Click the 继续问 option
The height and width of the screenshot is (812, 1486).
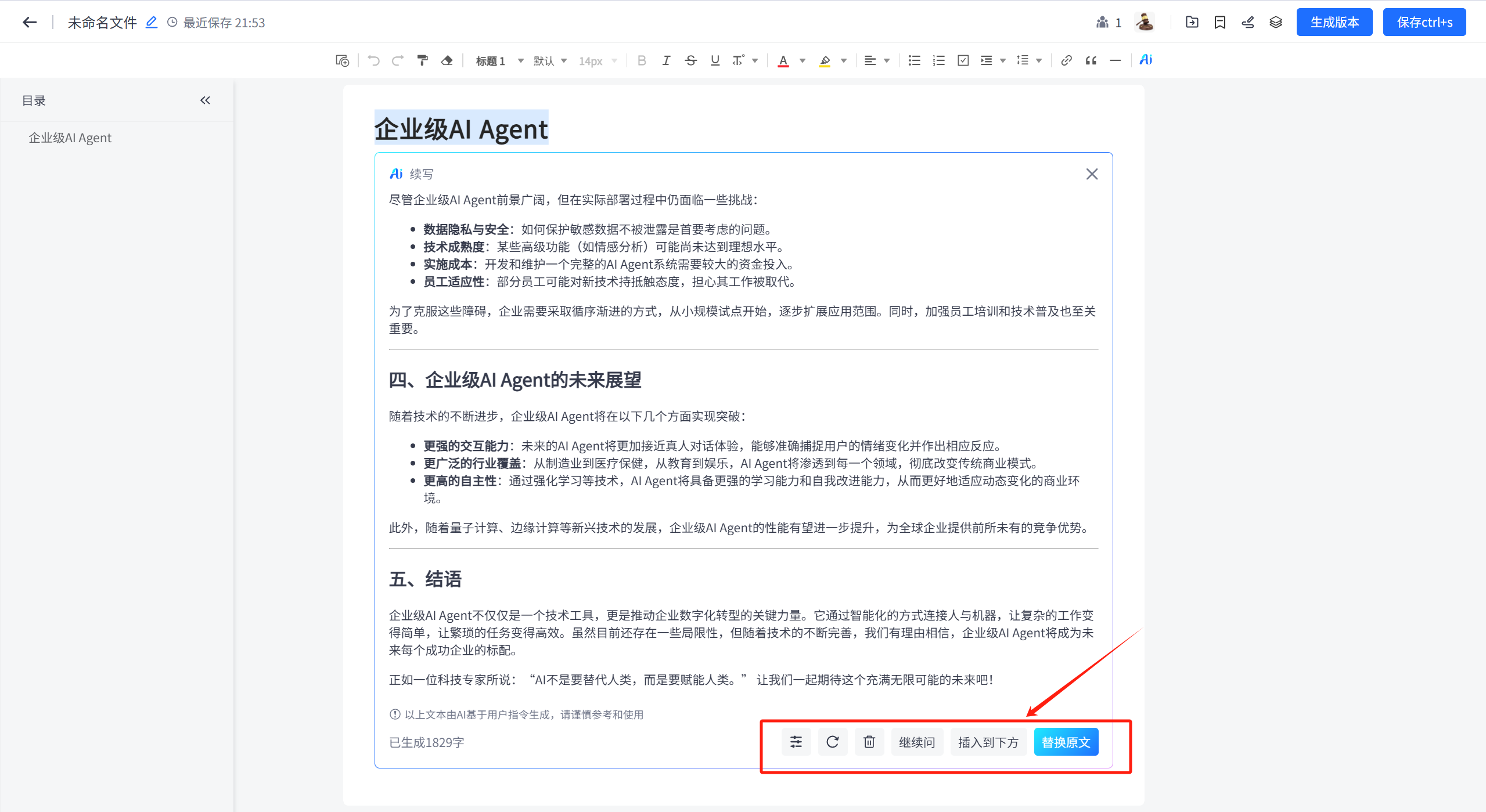pos(916,742)
